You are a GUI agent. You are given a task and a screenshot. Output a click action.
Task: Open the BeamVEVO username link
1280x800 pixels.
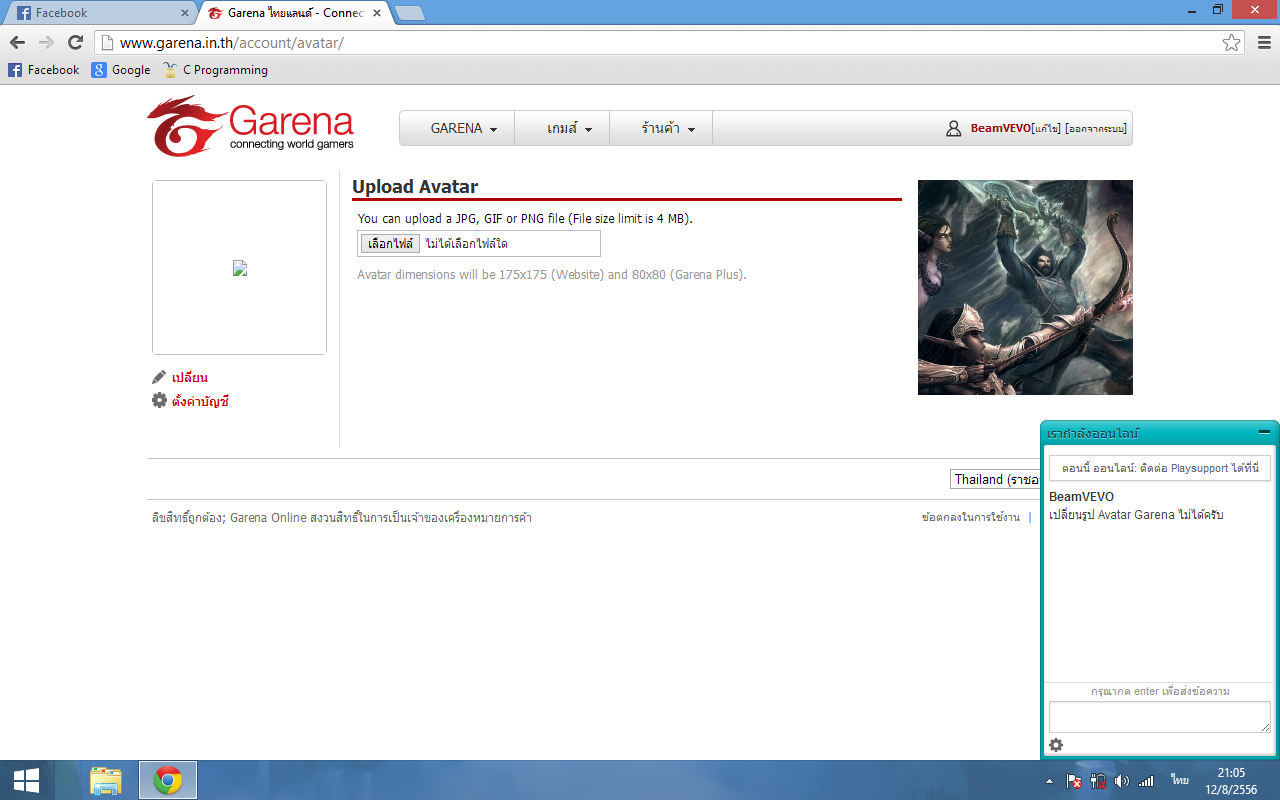point(1000,129)
